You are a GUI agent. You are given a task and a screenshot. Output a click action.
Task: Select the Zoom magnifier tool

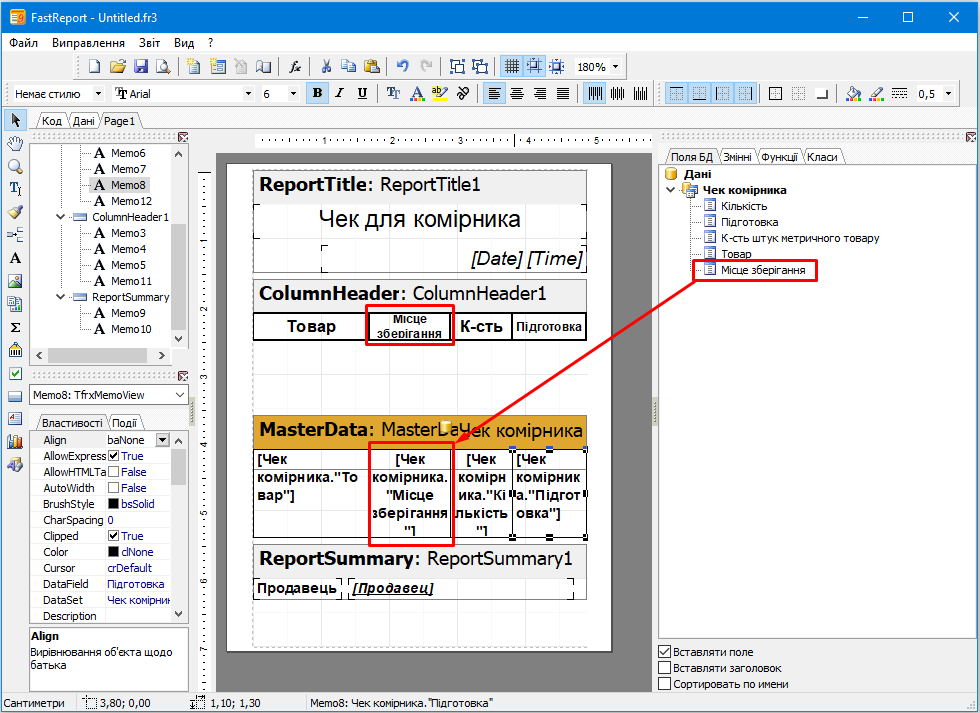15,166
